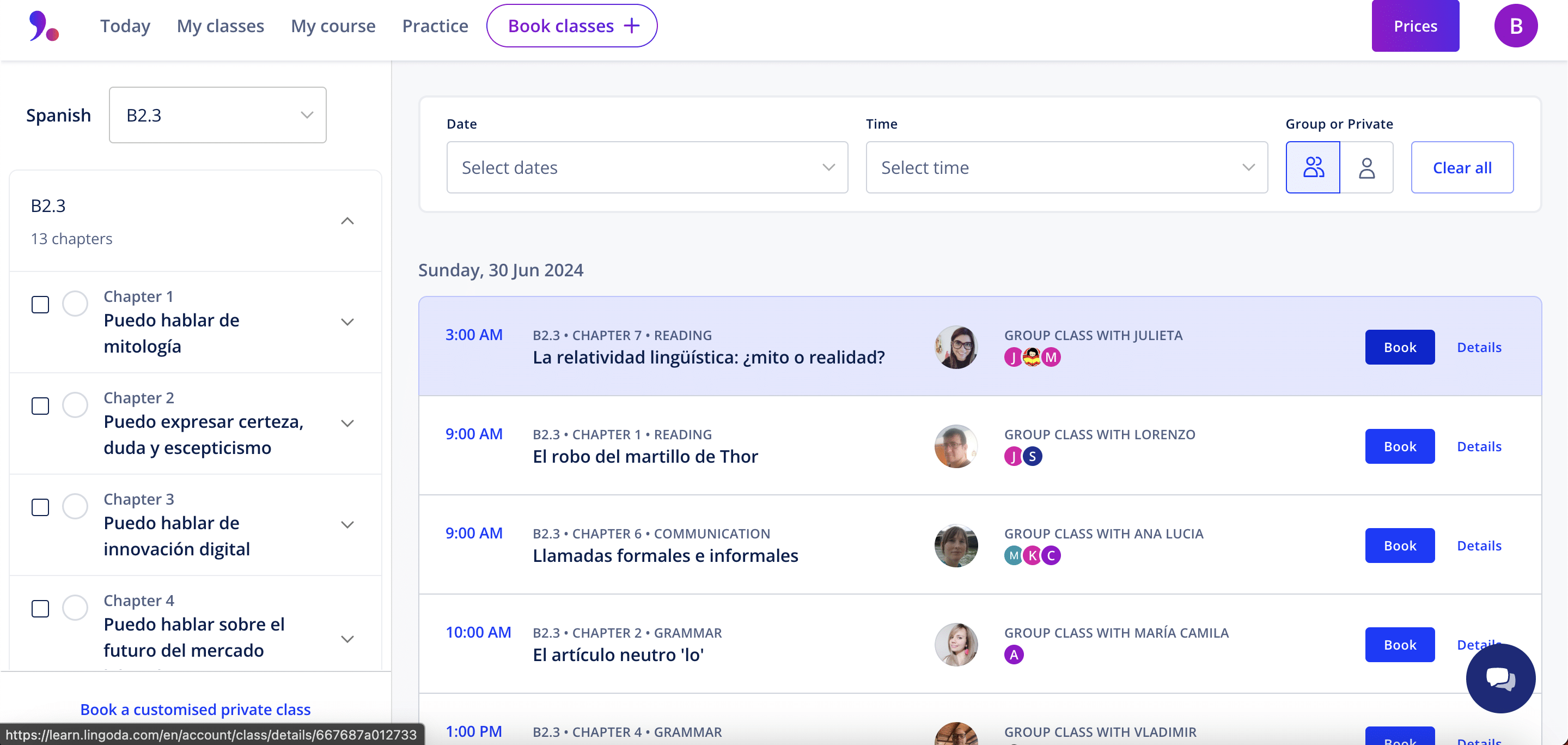
Task: Go to the My classes tab
Action: (219, 26)
